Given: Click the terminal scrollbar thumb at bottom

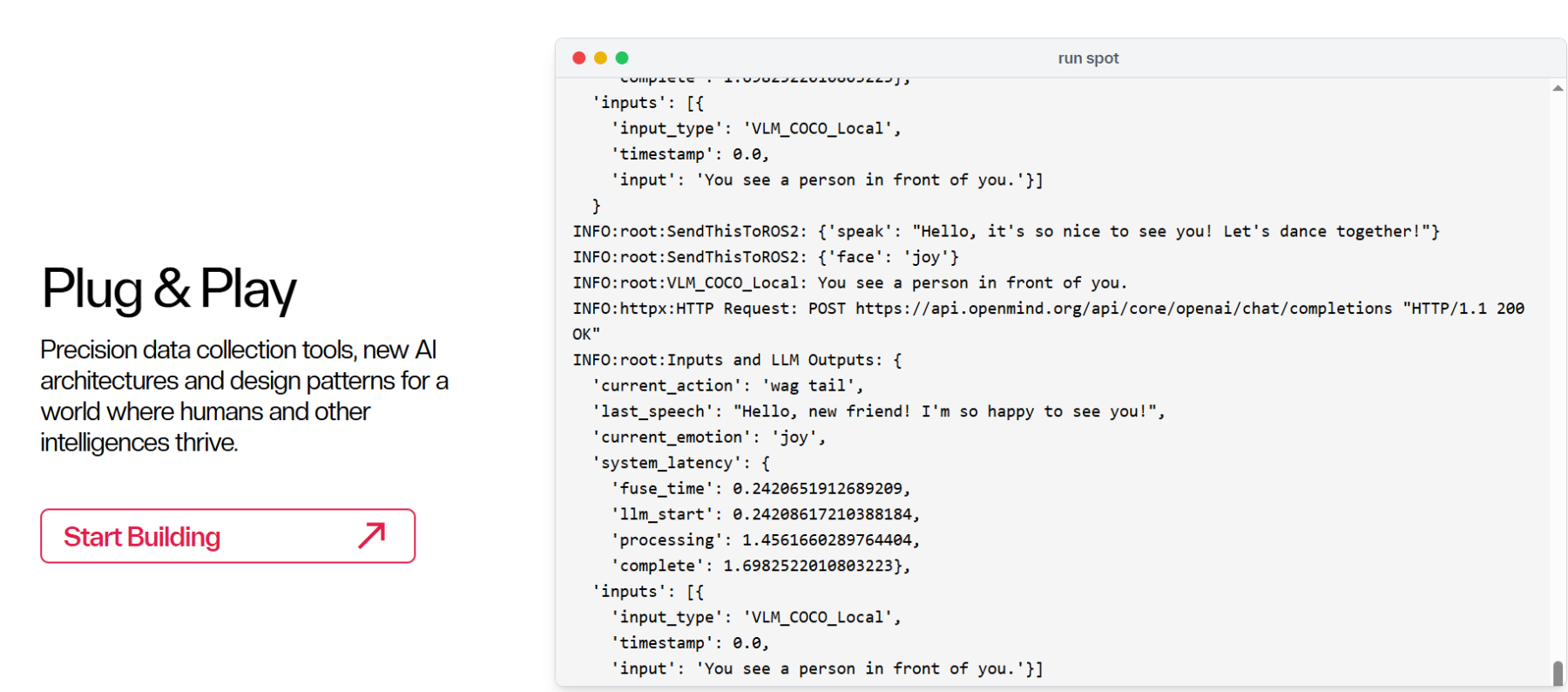Looking at the screenshot, I should click(x=1558, y=674).
